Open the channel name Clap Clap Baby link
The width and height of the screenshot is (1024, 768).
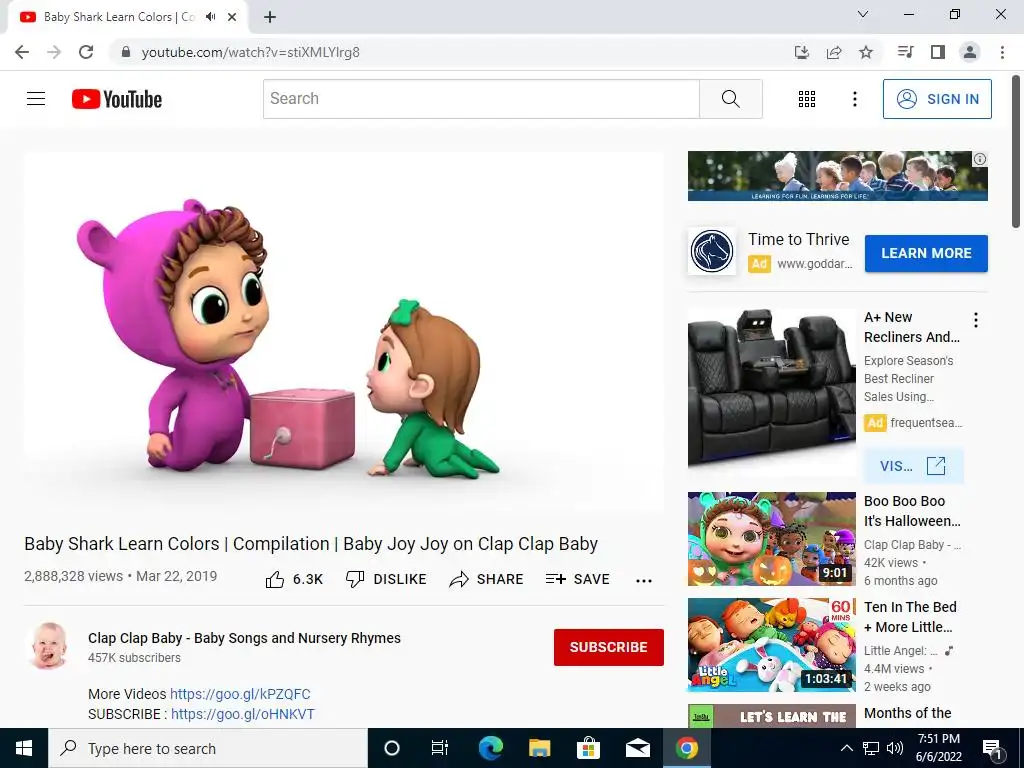point(244,638)
